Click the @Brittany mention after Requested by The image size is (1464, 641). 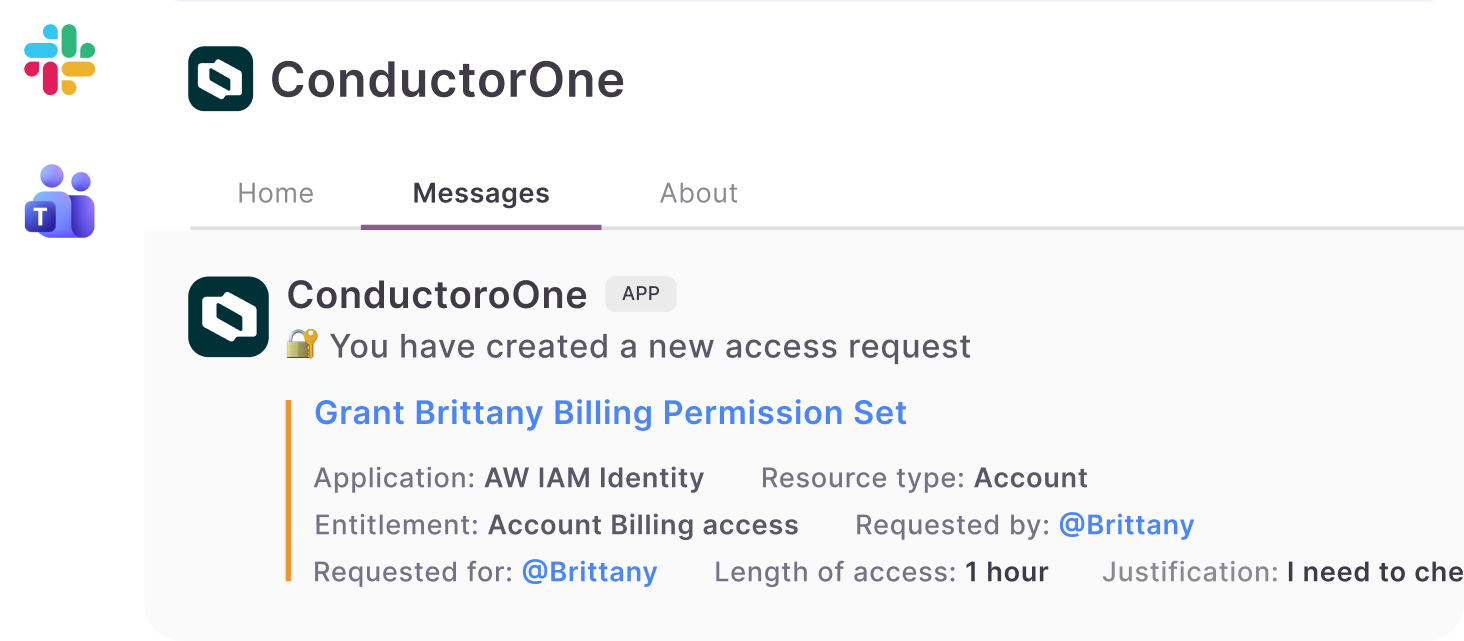(x=1126, y=525)
